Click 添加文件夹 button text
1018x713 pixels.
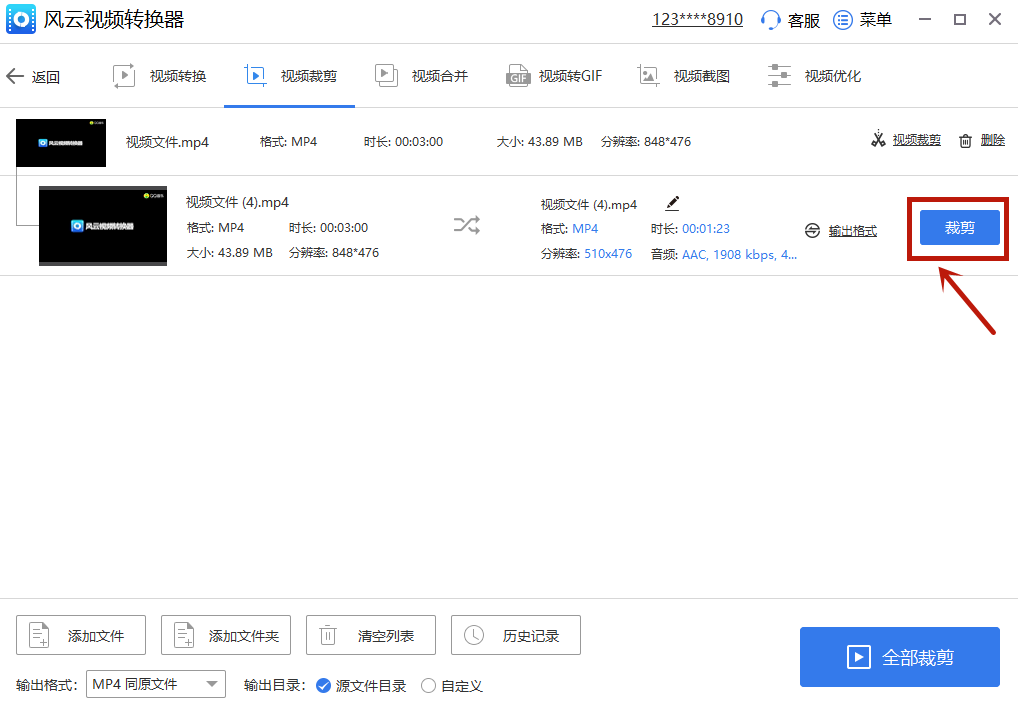pyautogui.click(x=243, y=636)
